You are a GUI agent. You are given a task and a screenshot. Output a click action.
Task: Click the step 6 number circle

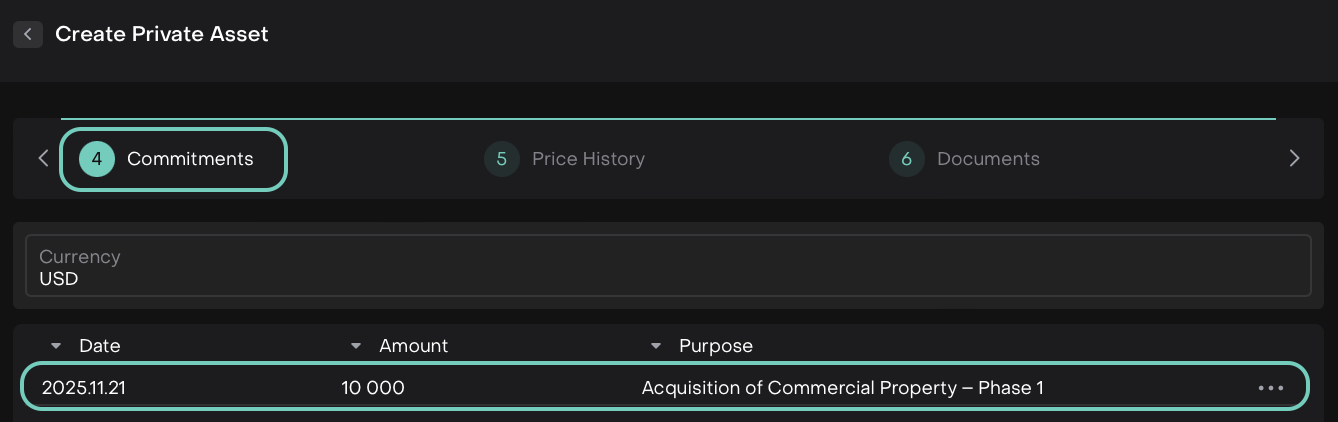tap(907, 159)
